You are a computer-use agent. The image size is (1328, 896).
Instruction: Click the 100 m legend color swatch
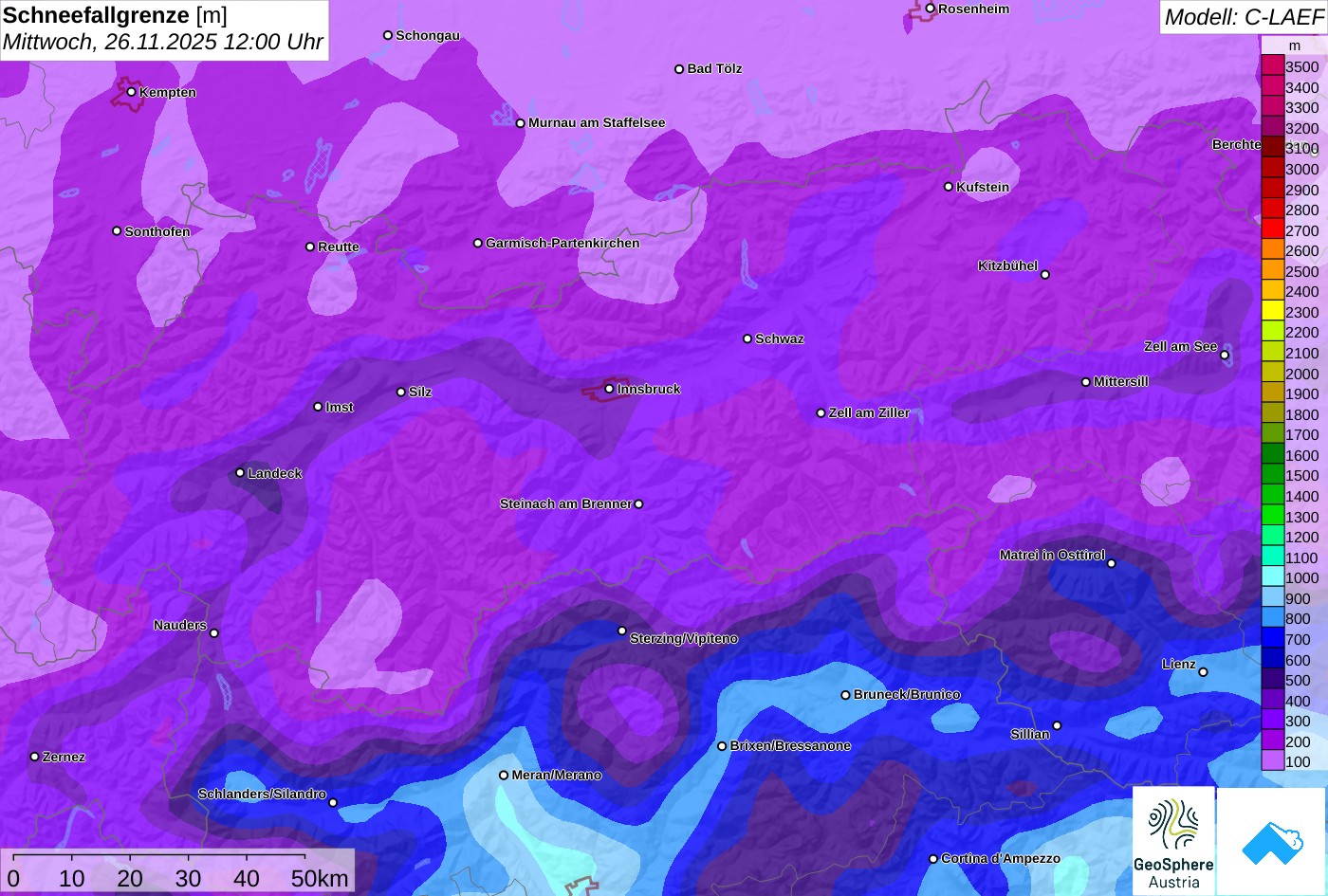(1272, 761)
